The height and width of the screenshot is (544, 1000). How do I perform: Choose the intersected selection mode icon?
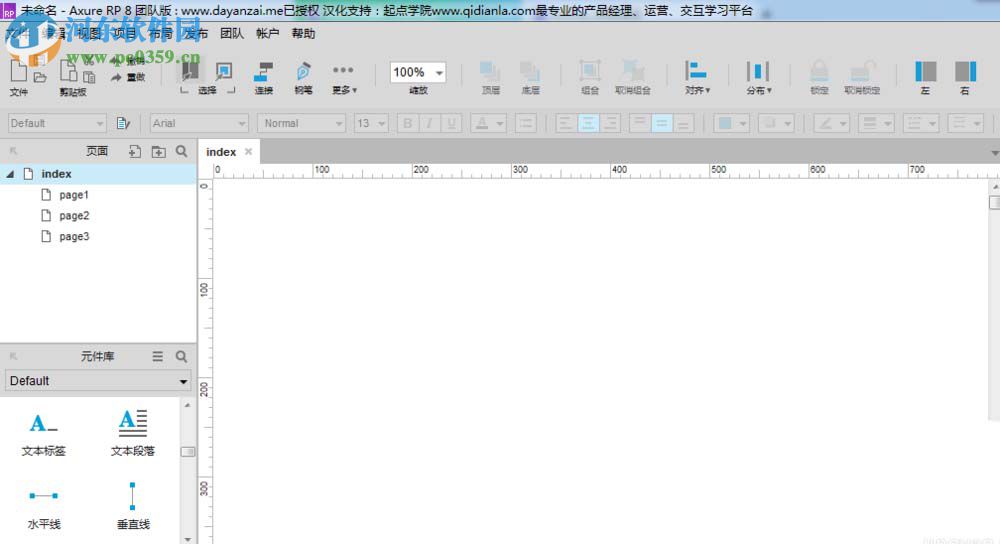pyautogui.click(x=190, y=71)
